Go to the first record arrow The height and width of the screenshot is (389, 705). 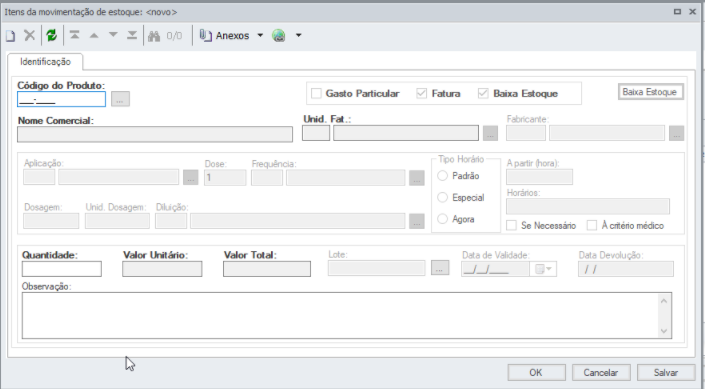click(75, 35)
